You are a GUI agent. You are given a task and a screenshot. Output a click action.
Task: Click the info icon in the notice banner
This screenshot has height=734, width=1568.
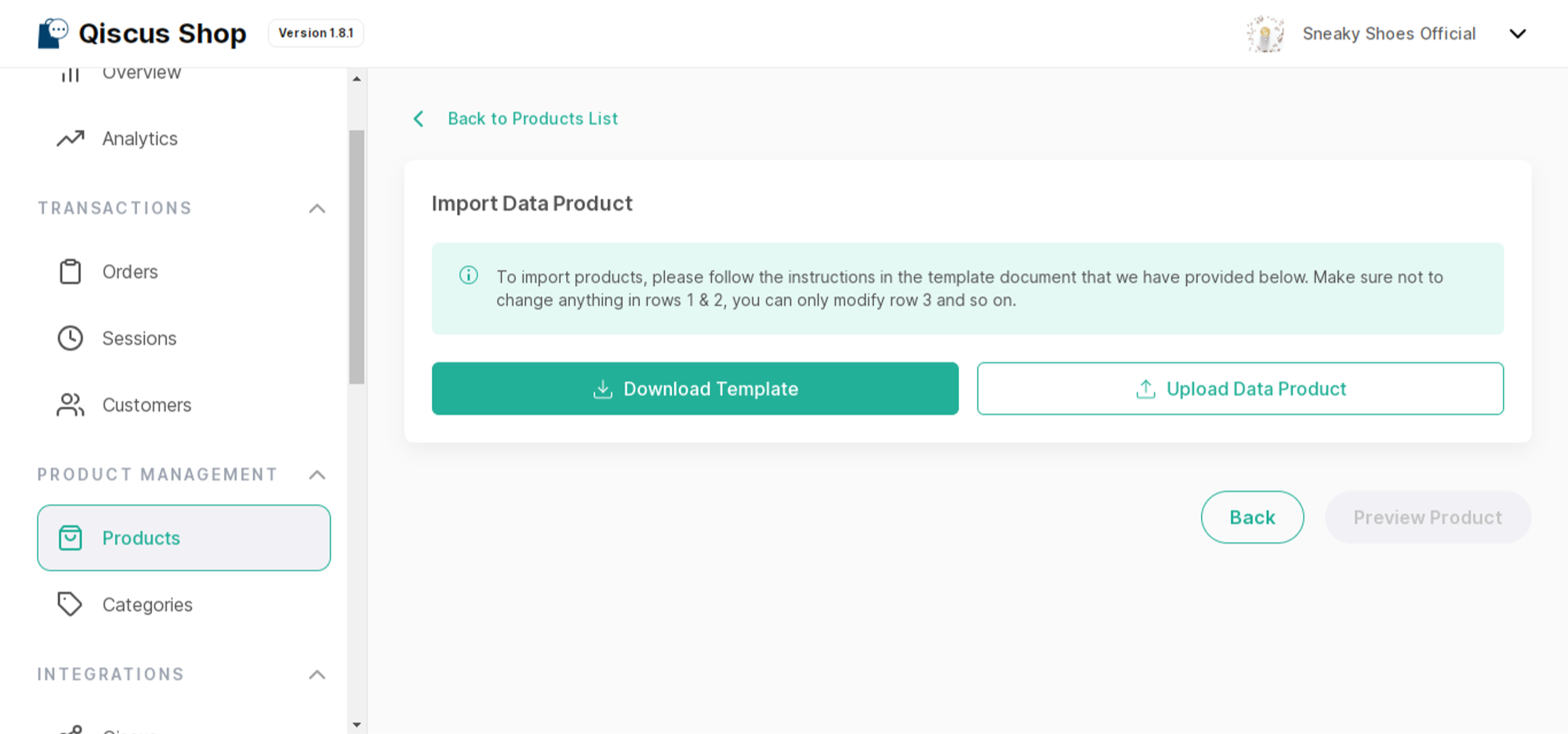tap(469, 275)
